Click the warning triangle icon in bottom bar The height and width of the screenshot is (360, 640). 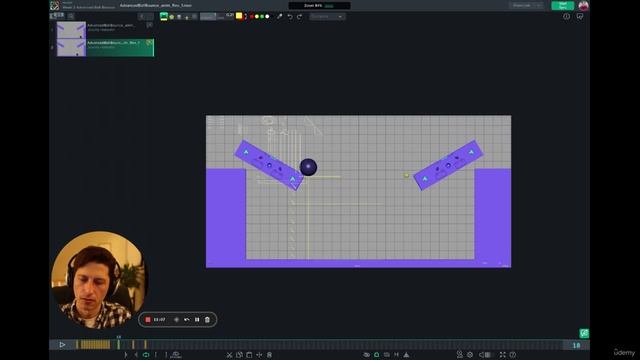pyautogui.click(x=406, y=355)
